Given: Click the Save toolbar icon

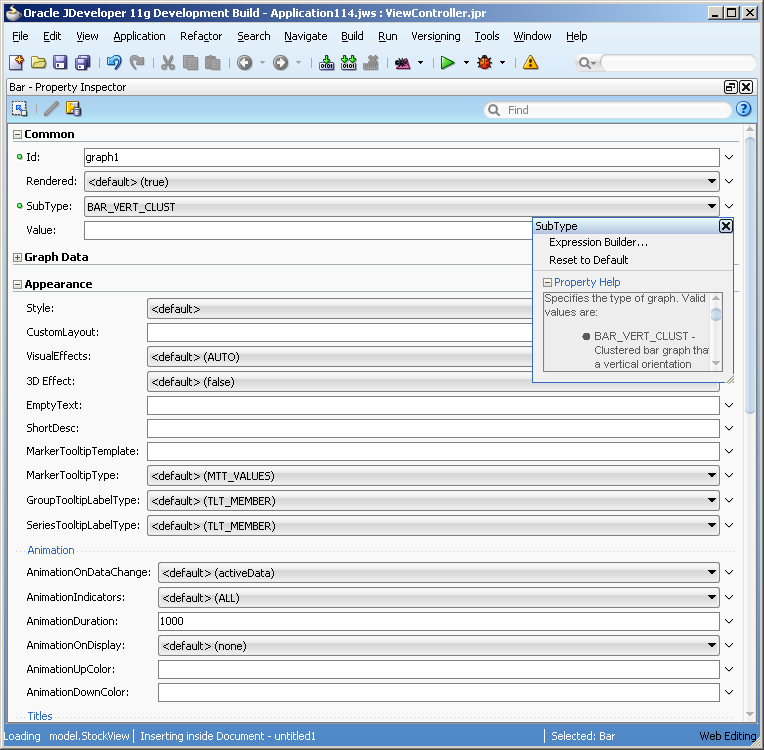Looking at the screenshot, I should point(60,62).
